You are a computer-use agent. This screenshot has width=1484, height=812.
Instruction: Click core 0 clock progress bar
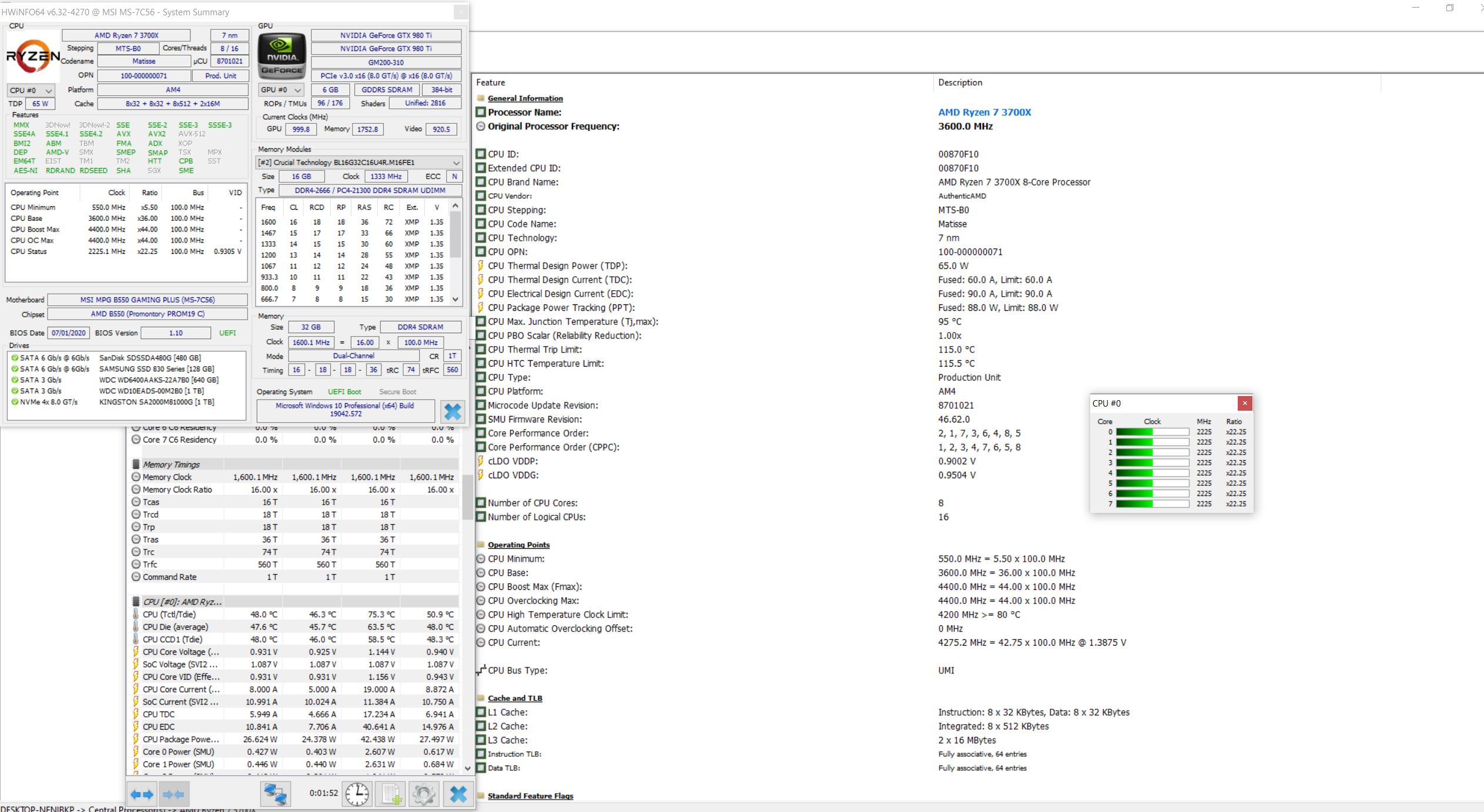(1152, 432)
